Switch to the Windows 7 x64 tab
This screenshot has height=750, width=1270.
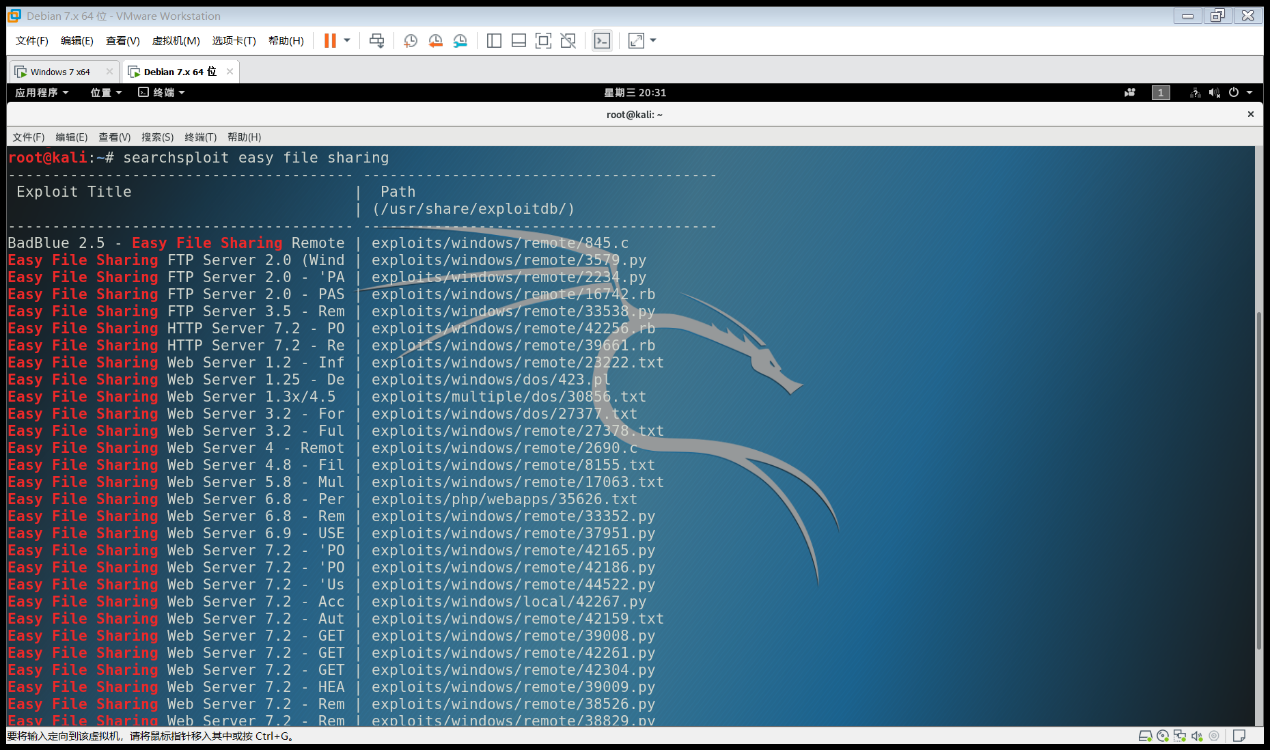point(63,71)
